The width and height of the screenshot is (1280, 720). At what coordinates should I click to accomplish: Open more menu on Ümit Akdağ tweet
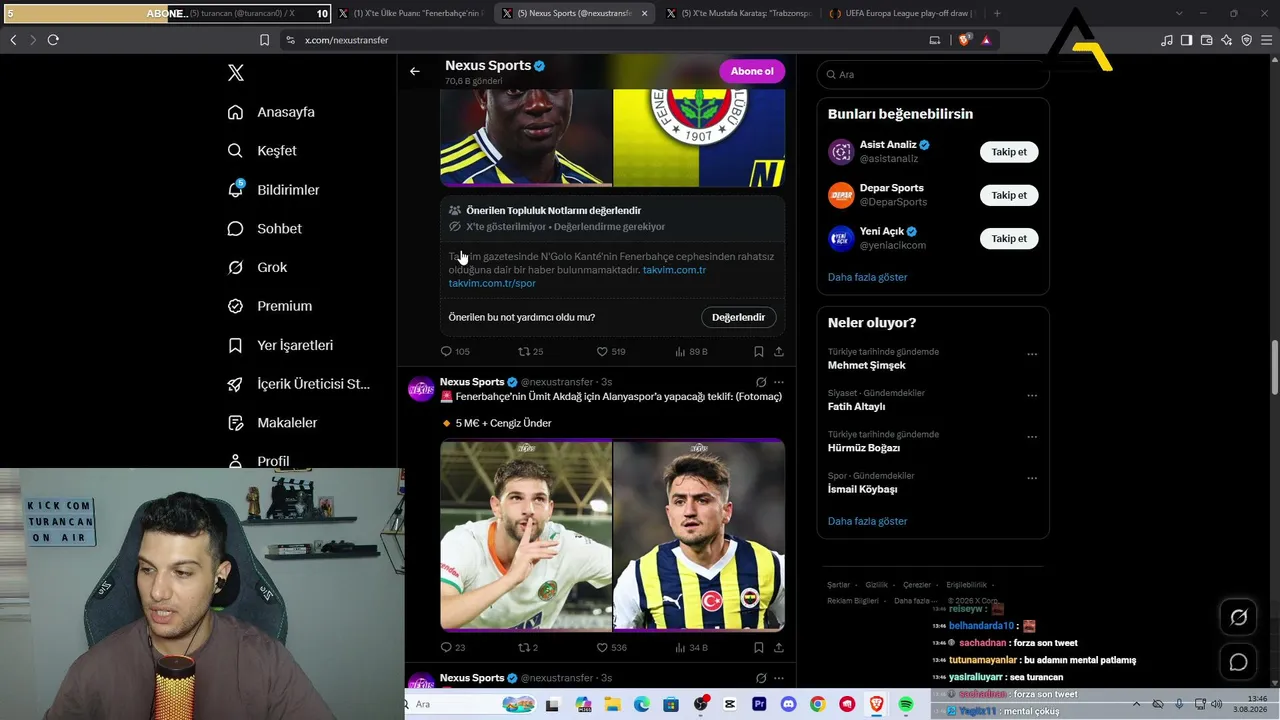click(x=779, y=382)
